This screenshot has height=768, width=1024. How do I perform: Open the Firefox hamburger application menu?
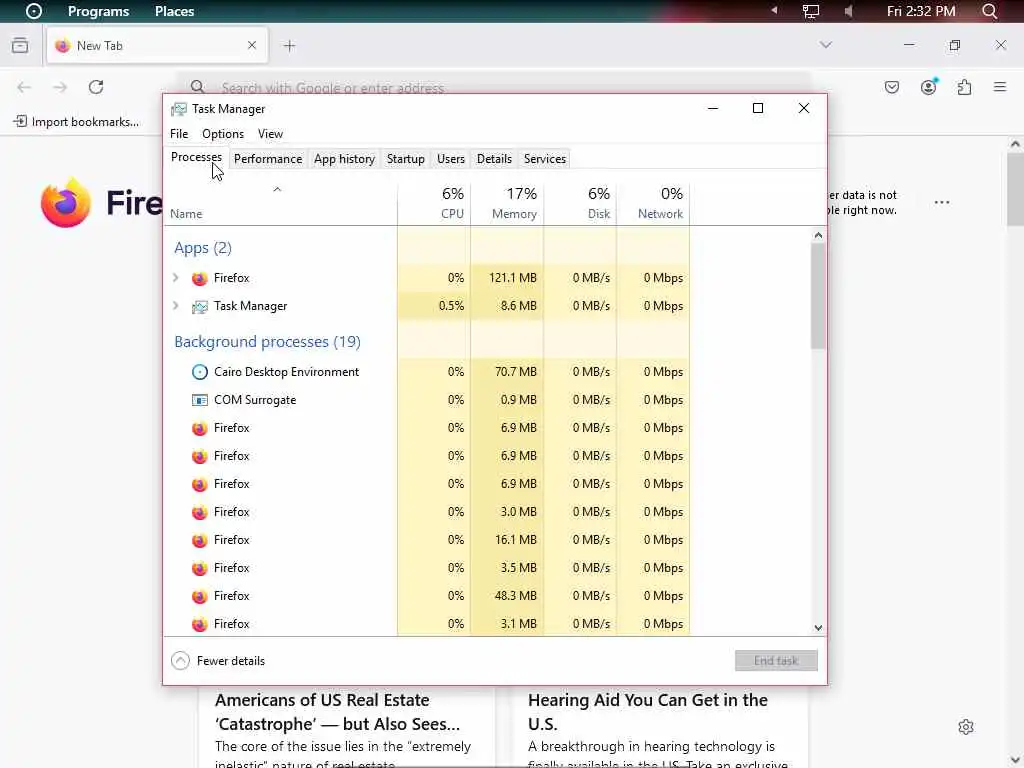(x=1000, y=87)
